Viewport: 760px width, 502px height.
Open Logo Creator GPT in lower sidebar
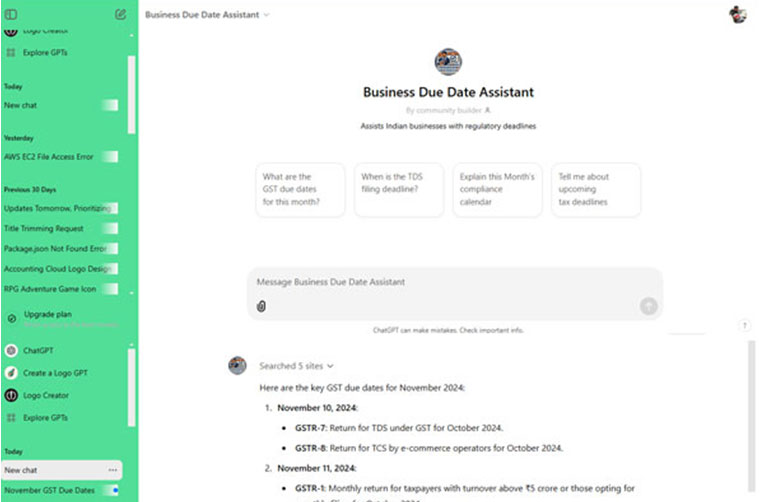(46, 395)
